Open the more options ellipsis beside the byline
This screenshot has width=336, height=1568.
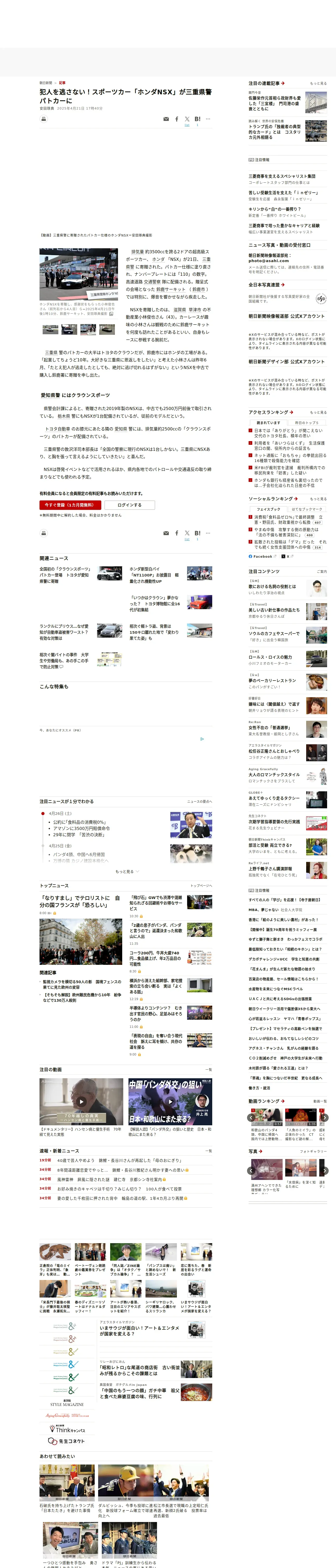tap(208, 119)
